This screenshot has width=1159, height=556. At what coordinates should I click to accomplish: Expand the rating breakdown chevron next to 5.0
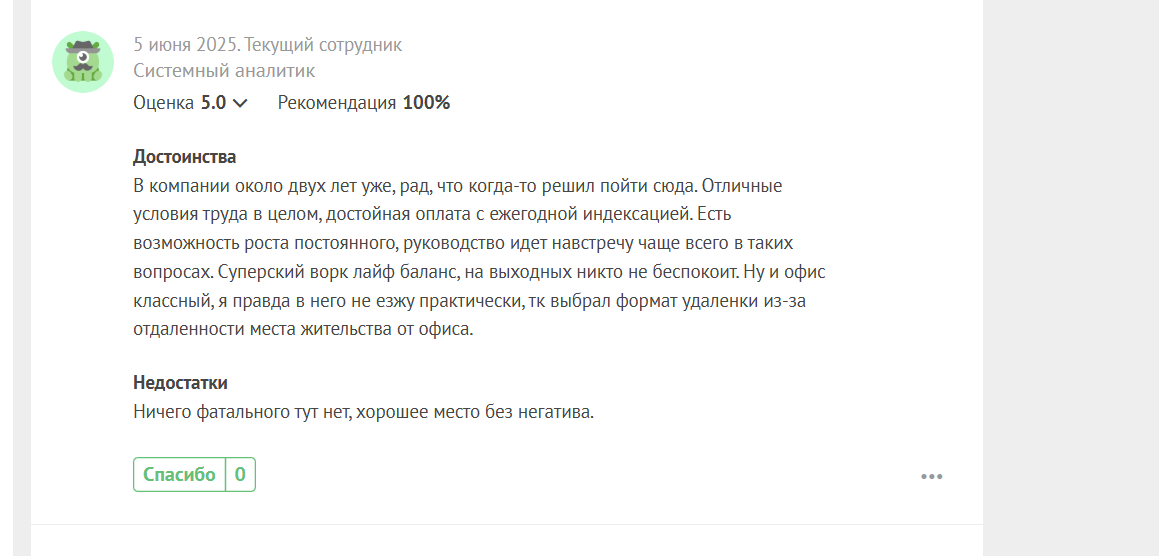point(239,104)
